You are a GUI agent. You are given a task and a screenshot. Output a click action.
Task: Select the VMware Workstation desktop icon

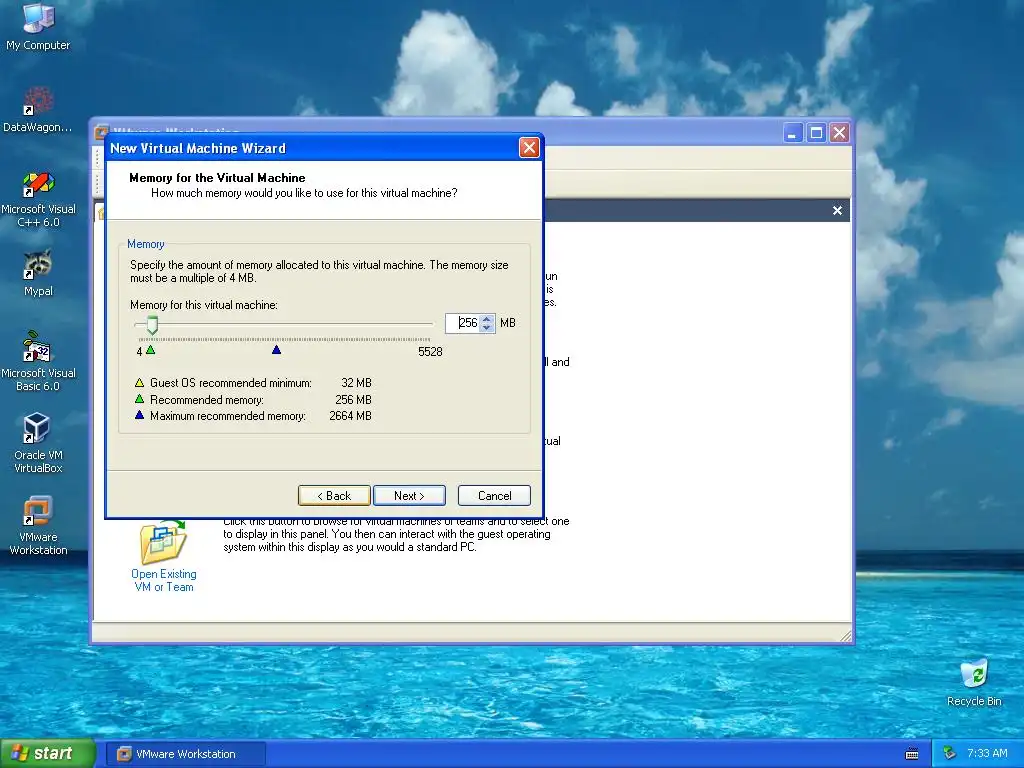(38, 526)
